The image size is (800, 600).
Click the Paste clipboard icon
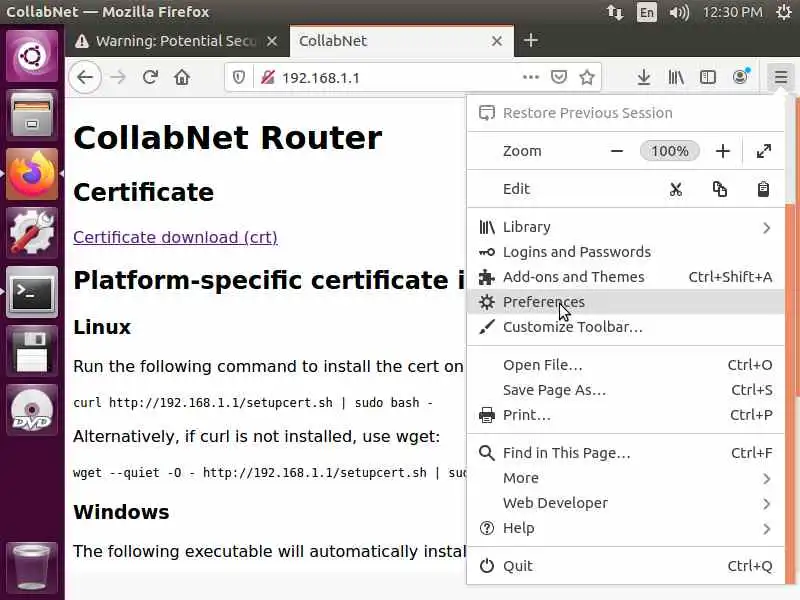[763, 189]
